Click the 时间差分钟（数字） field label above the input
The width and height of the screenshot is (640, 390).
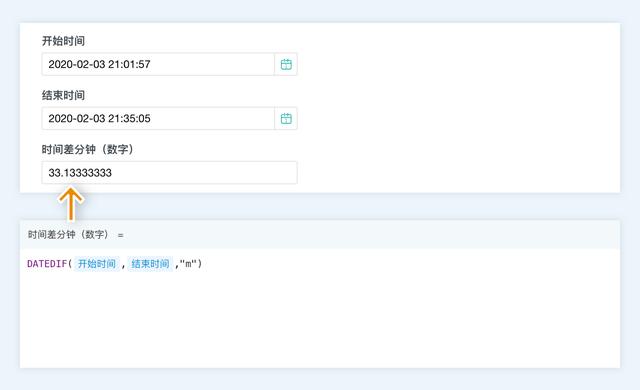[x=87, y=149]
